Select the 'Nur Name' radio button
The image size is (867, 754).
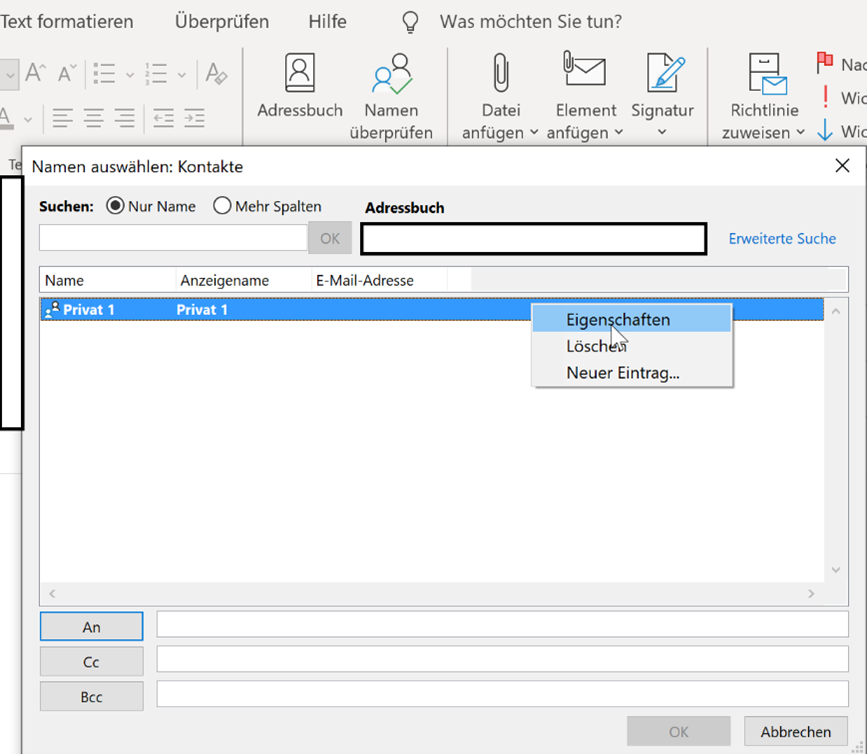point(115,206)
